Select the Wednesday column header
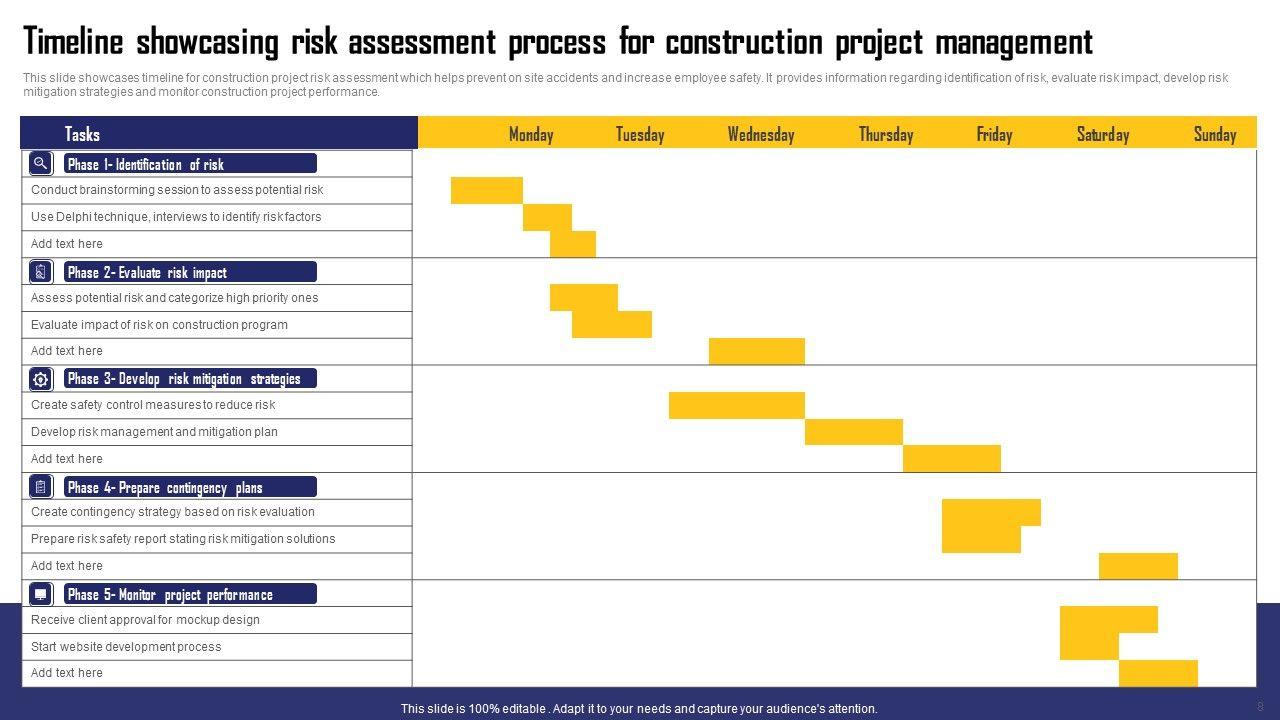The image size is (1280, 720). pos(761,134)
